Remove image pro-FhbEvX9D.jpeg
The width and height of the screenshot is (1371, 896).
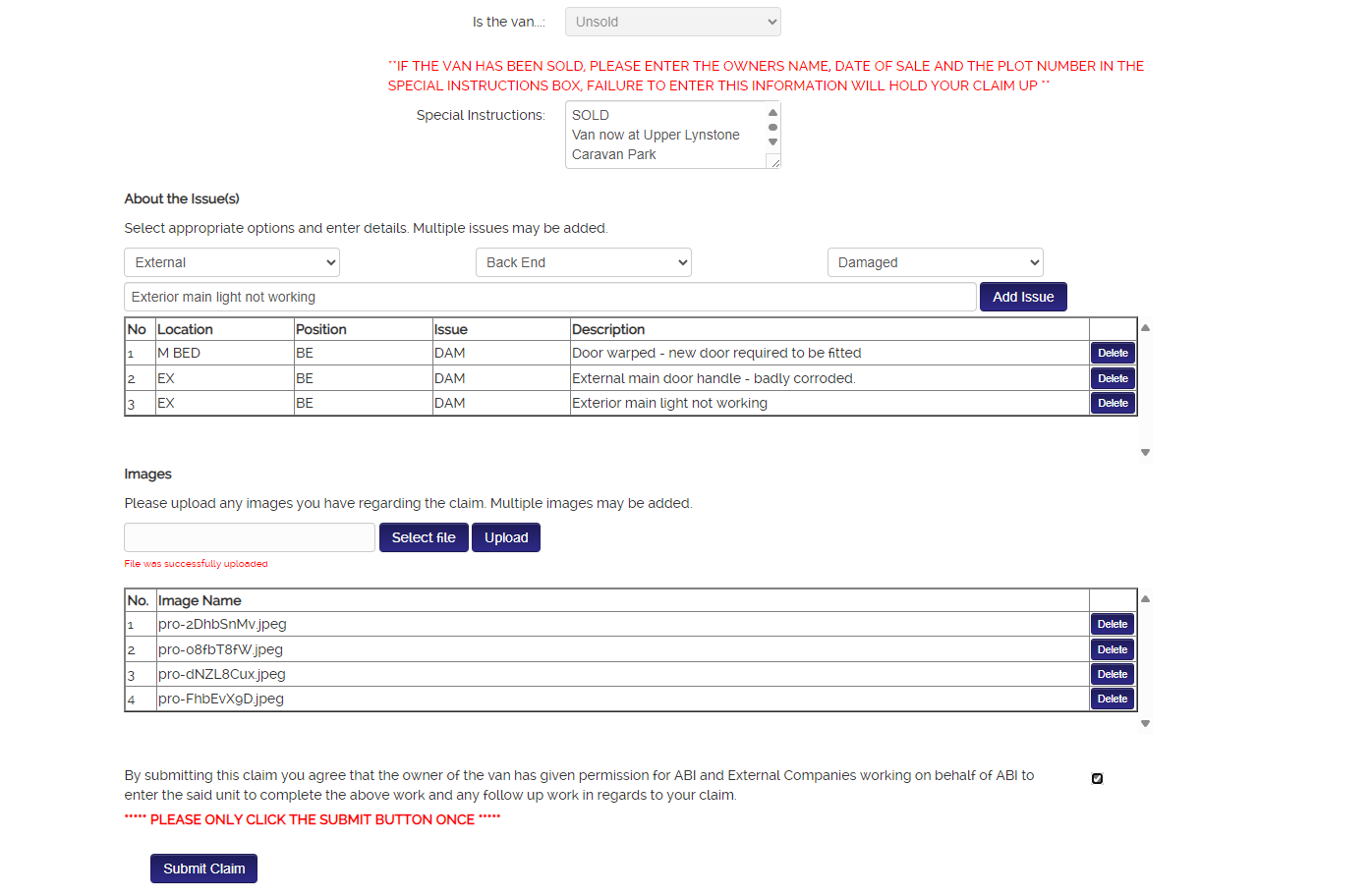(x=1113, y=699)
